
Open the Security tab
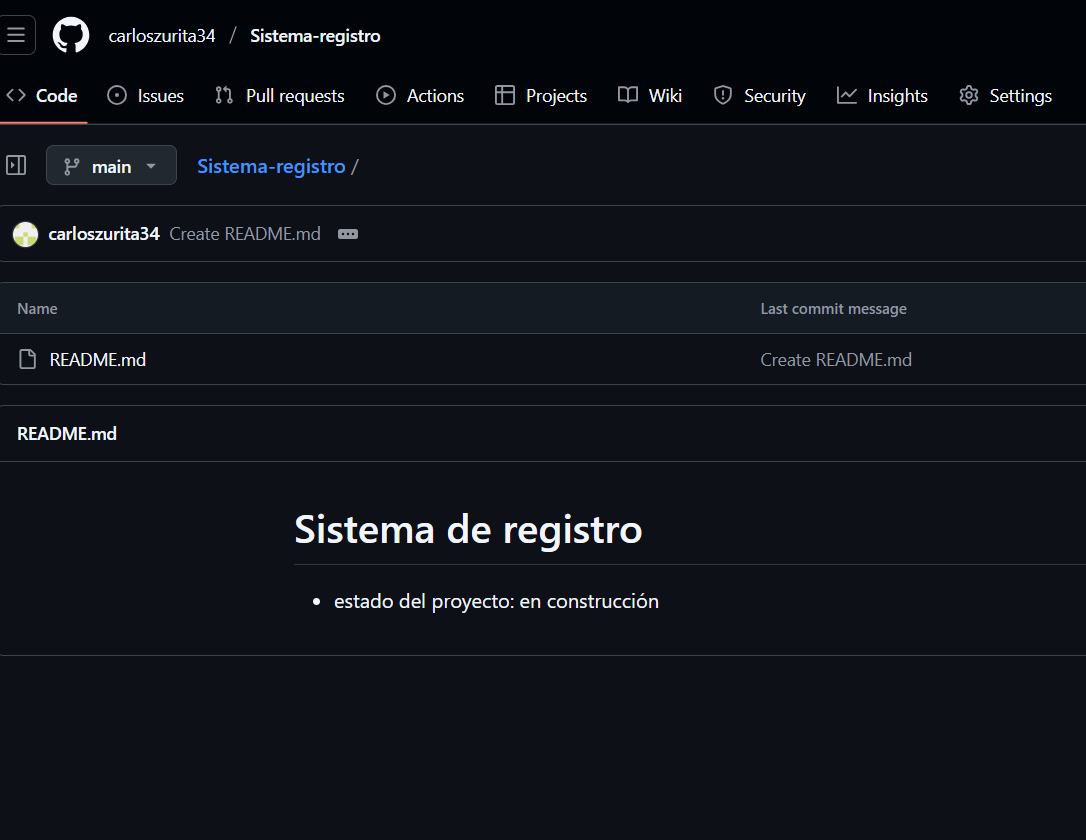pyautogui.click(x=760, y=96)
